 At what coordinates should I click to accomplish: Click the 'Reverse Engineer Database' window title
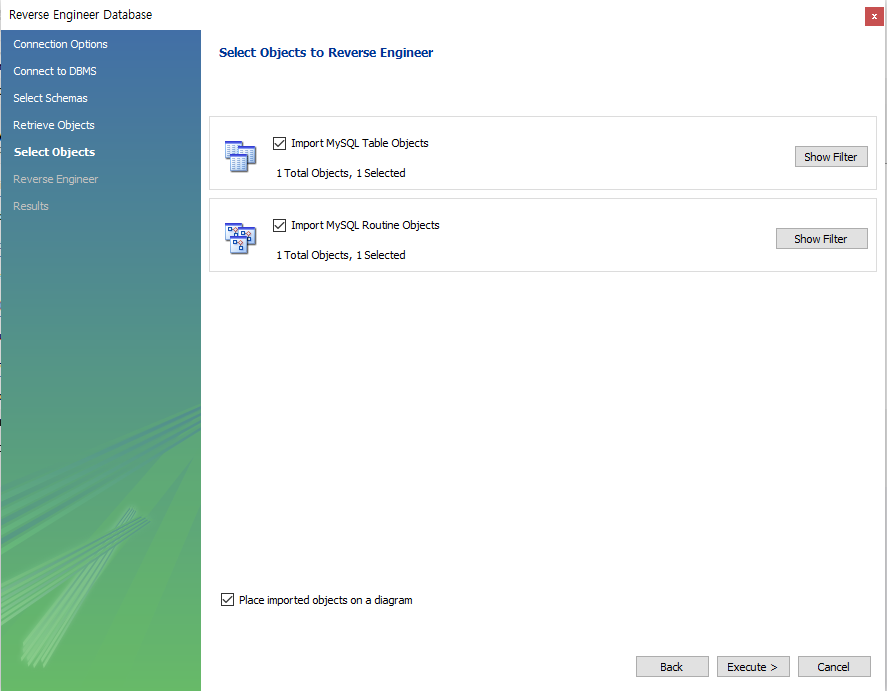tap(80, 15)
